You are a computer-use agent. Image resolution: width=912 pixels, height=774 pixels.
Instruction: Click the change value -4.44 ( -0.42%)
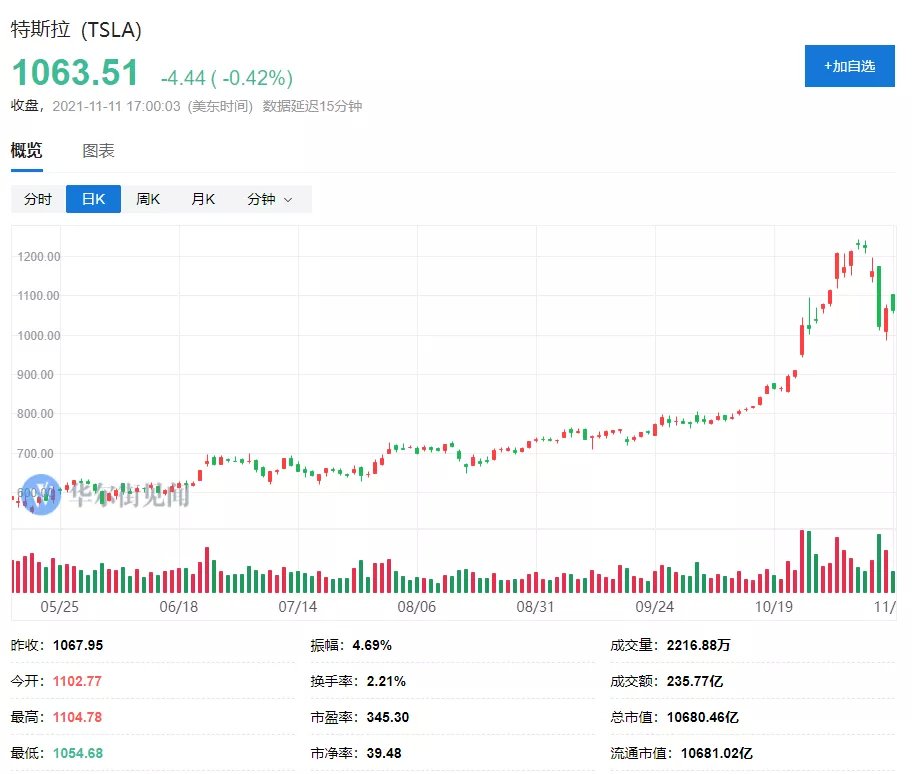pyautogui.click(x=227, y=78)
